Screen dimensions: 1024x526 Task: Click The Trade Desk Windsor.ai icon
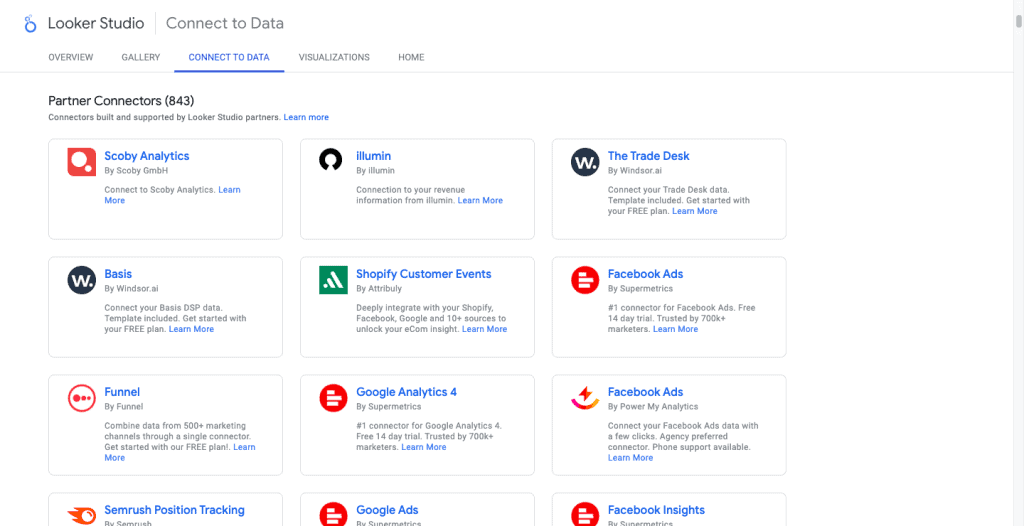[x=585, y=162]
